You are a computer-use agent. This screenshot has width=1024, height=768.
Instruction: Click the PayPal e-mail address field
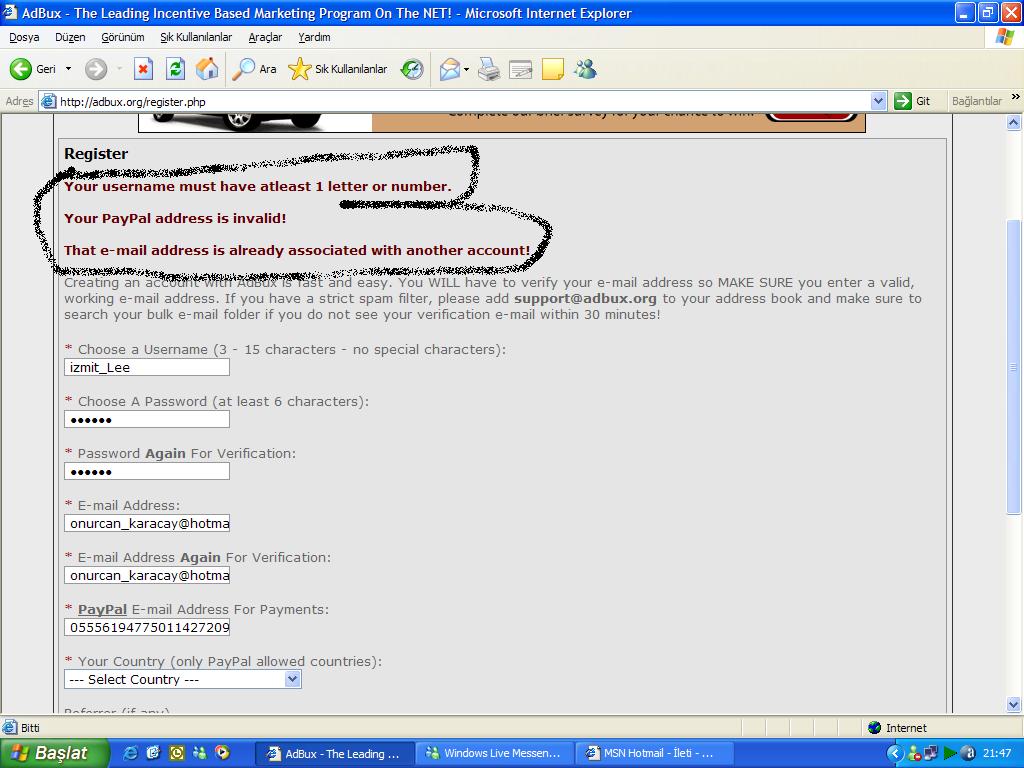tap(147, 628)
